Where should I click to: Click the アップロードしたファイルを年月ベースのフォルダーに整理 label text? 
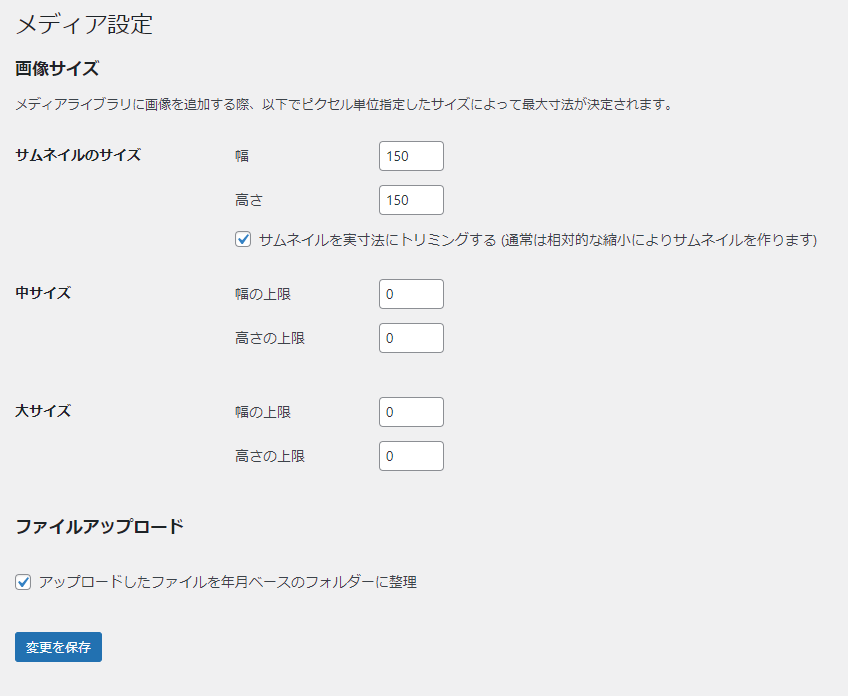pos(227,582)
